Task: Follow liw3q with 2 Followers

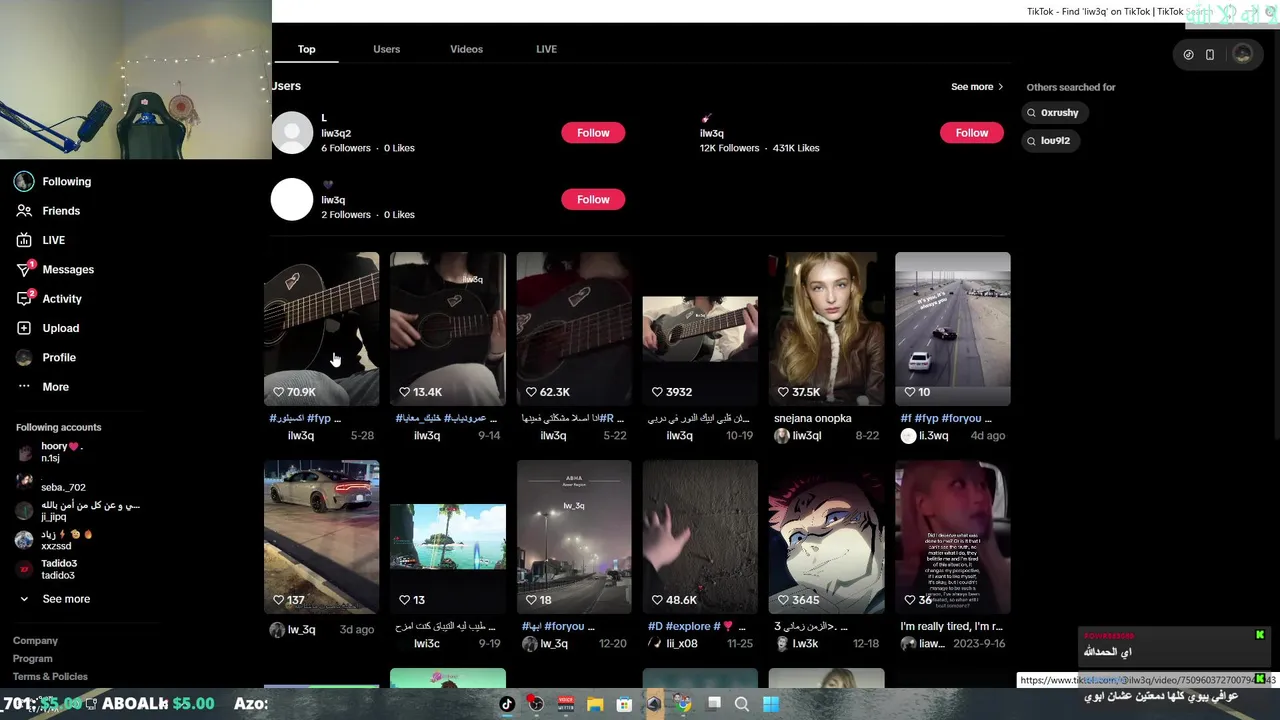Action: [593, 200]
